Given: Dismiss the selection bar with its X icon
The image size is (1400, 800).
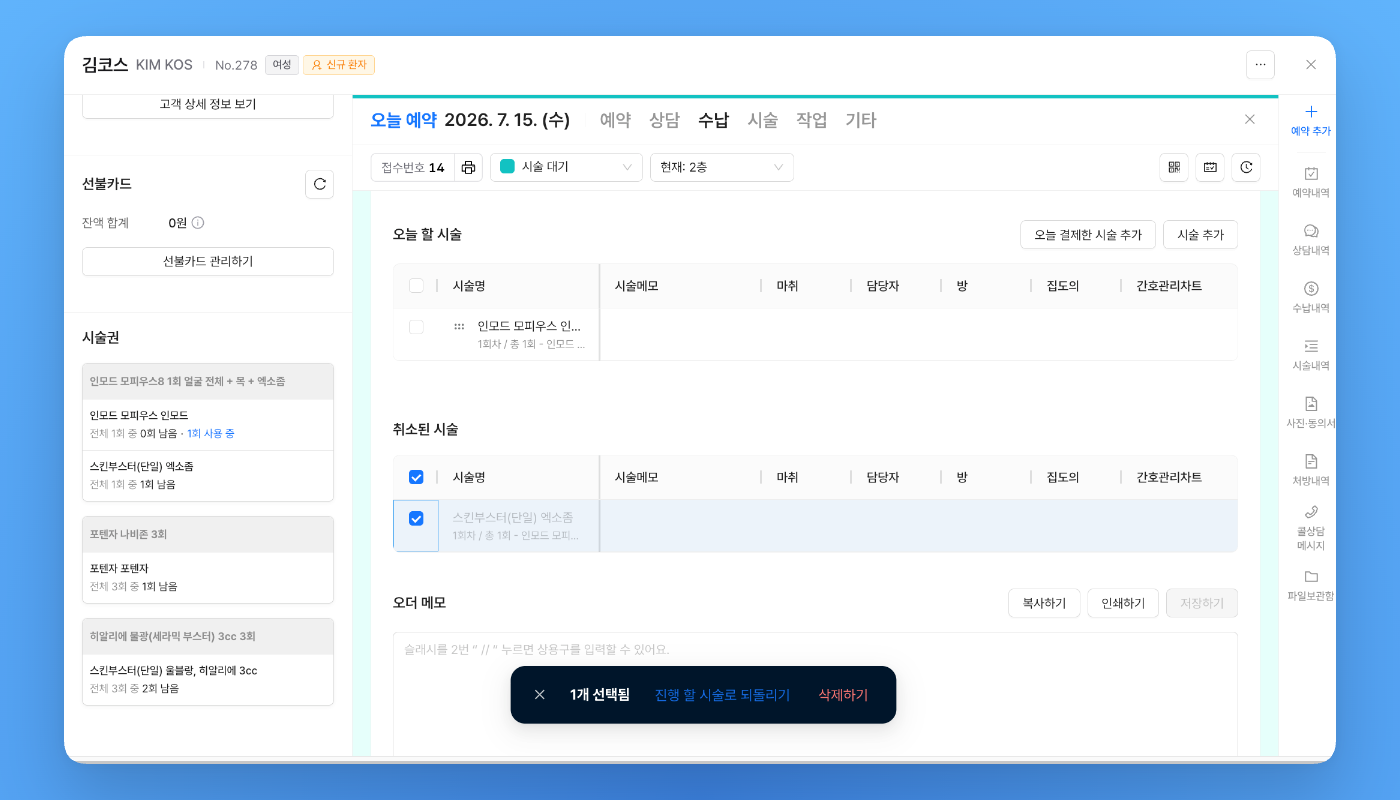Looking at the screenshot, I should 540,695.
